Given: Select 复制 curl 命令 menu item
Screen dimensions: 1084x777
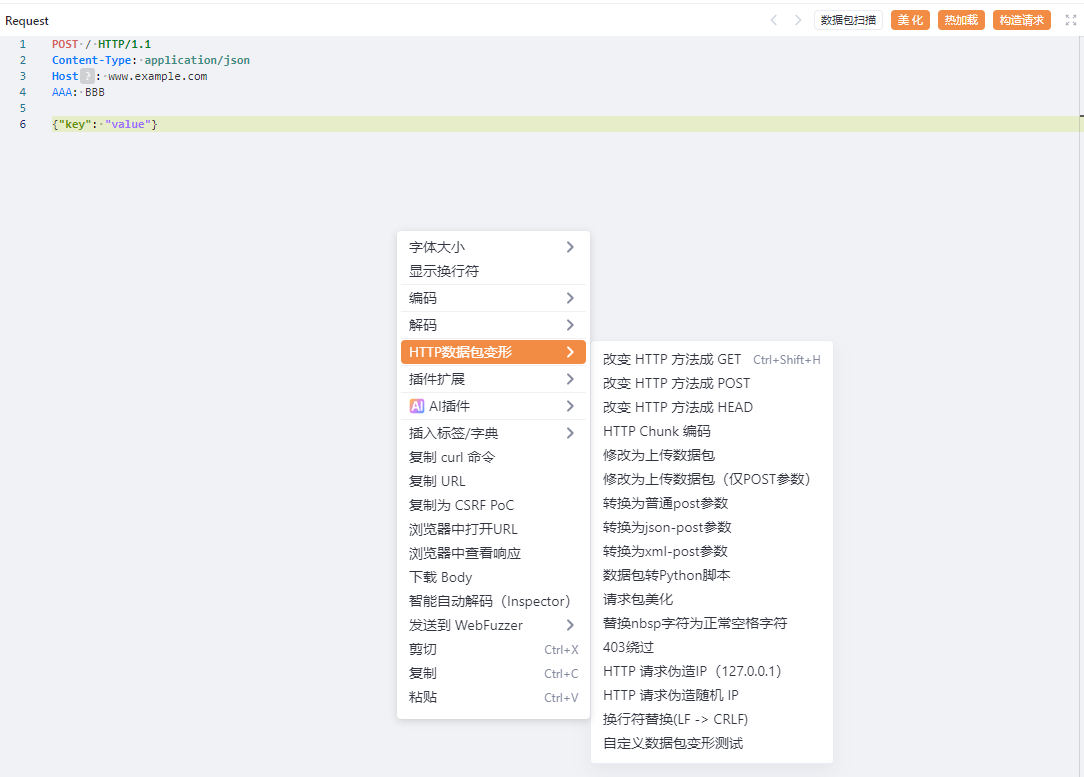Looking at the screenshot, I should tap(452, 457).
